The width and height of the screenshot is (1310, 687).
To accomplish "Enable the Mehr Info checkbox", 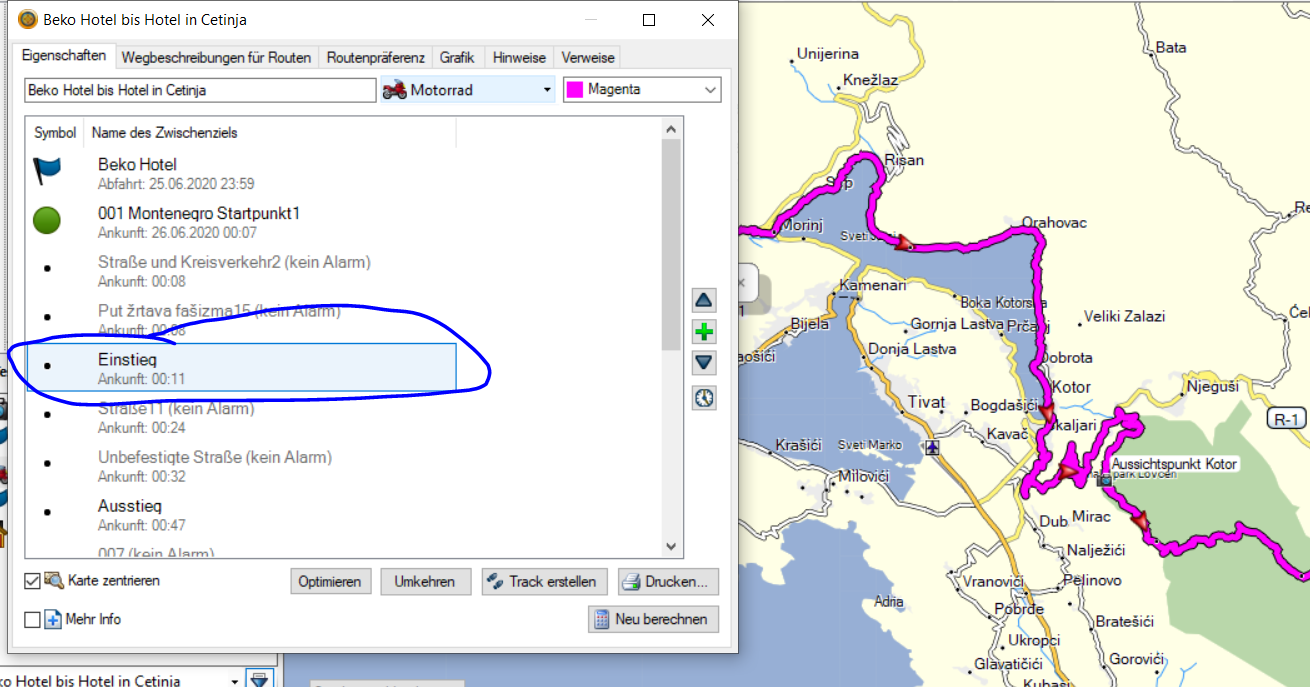I will point(32,619).
